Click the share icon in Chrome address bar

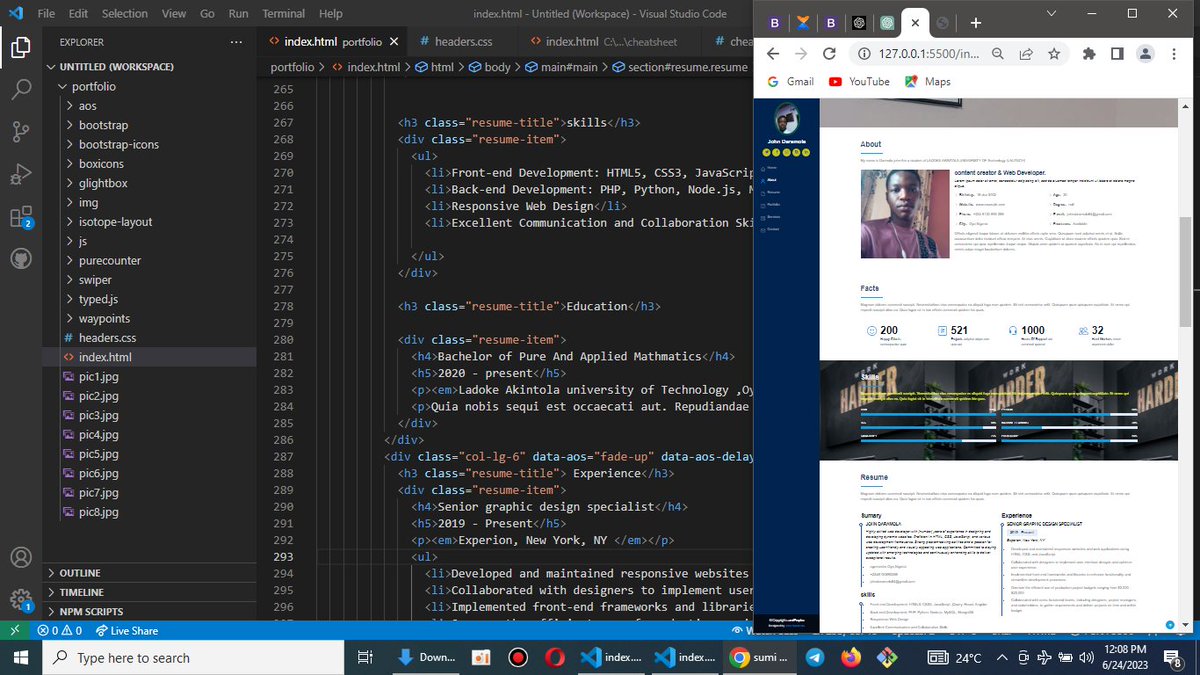click(1026, 54)
